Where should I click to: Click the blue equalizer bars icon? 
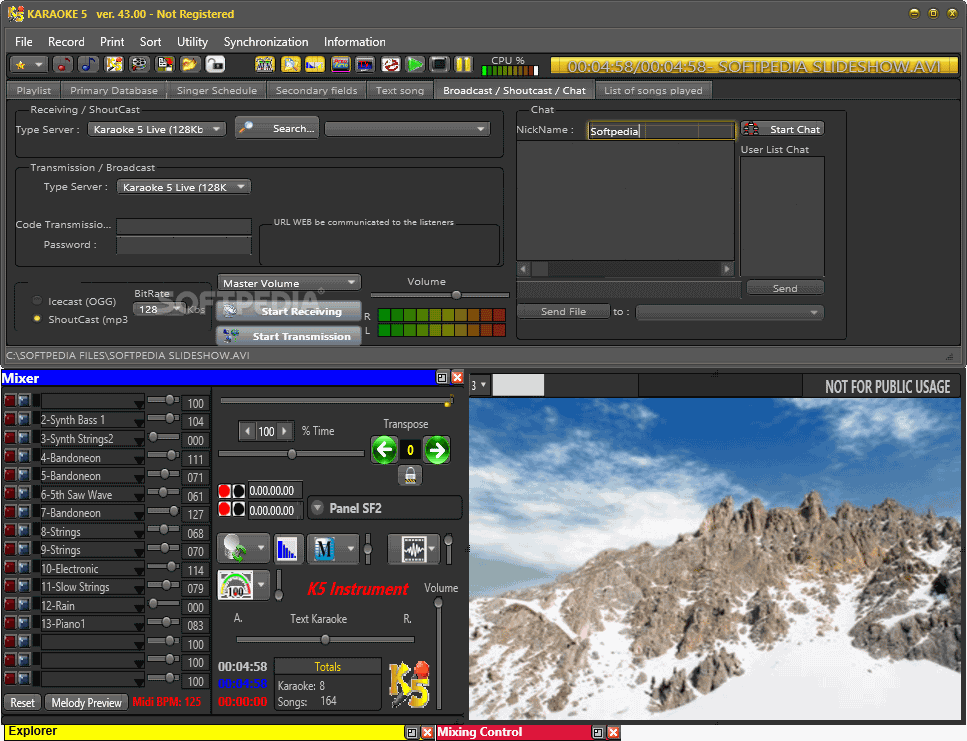(287, 549)
